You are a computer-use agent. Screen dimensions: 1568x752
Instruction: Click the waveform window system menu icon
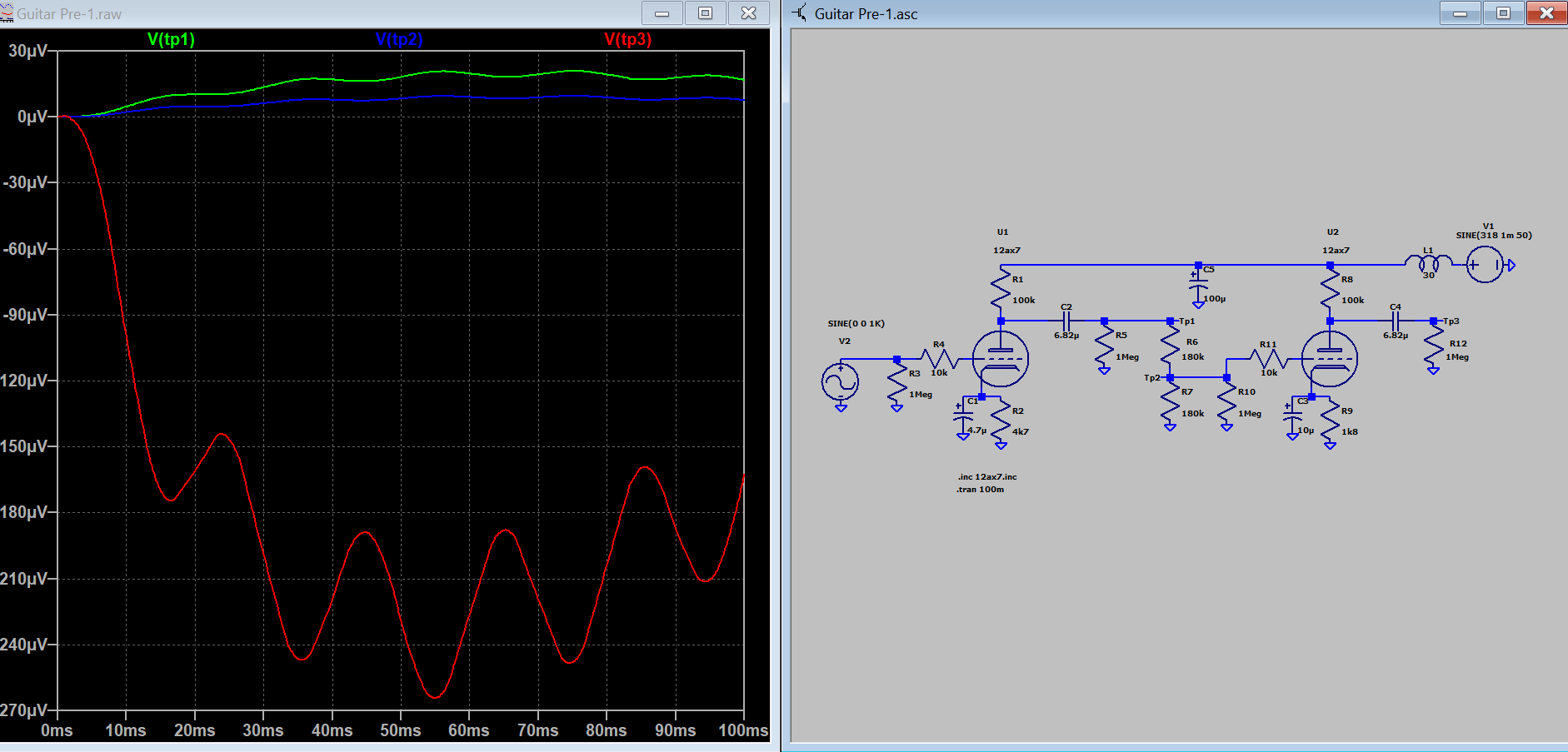coord(7,13)
